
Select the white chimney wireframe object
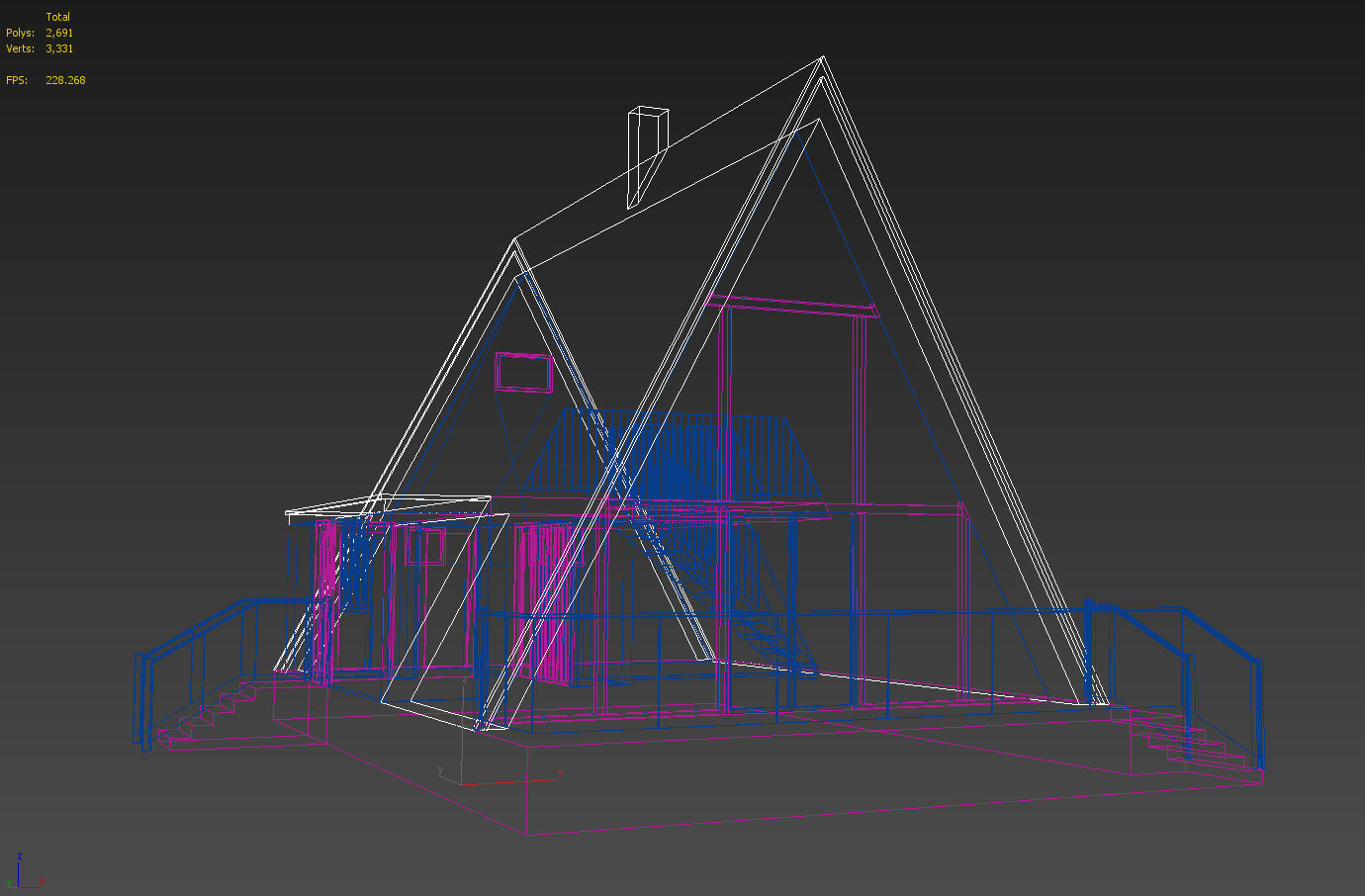[x=647, y=156]
